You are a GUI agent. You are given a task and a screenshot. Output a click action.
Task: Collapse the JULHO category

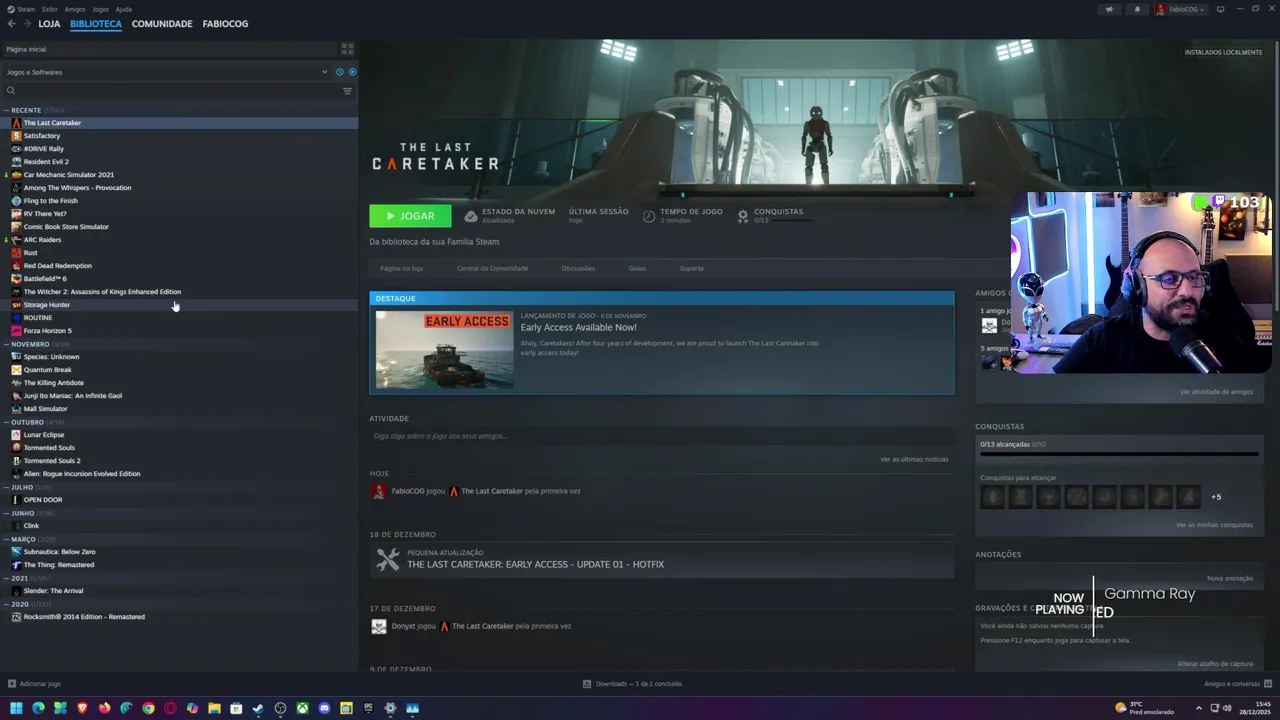point(6,487)
